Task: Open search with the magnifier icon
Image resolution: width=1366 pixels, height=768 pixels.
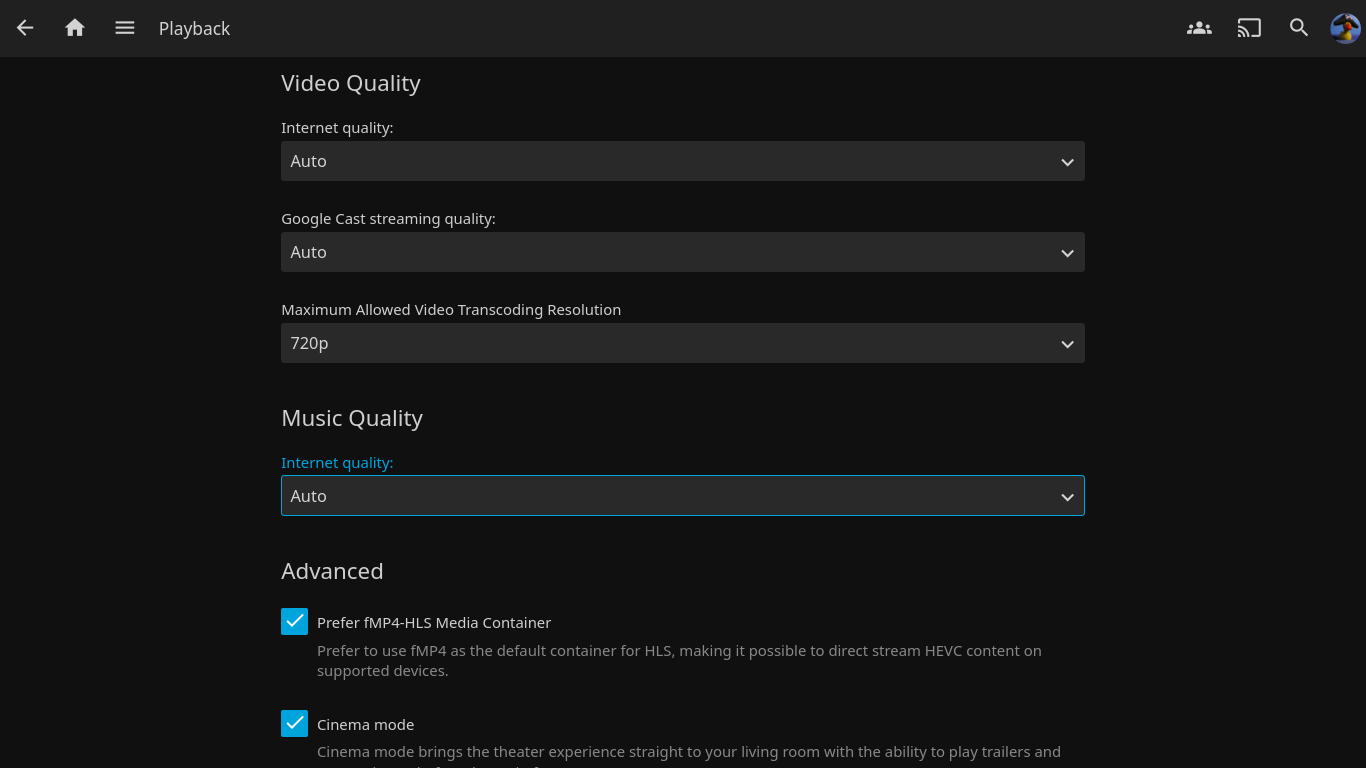Action: (1299, 28)
